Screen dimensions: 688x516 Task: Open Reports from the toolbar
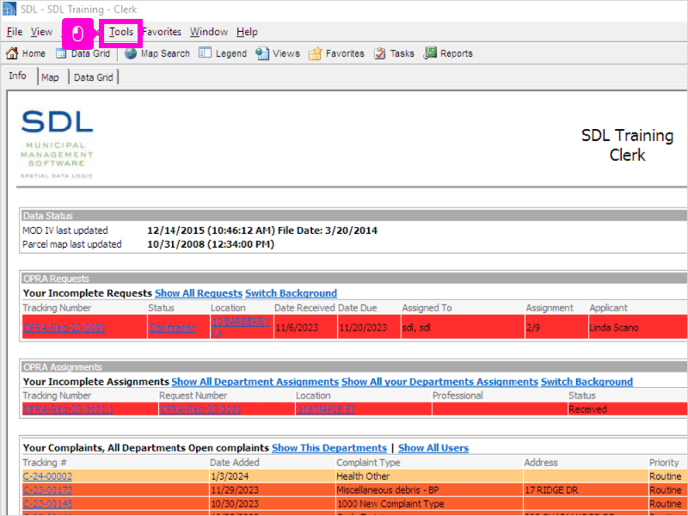click(448, 54)
